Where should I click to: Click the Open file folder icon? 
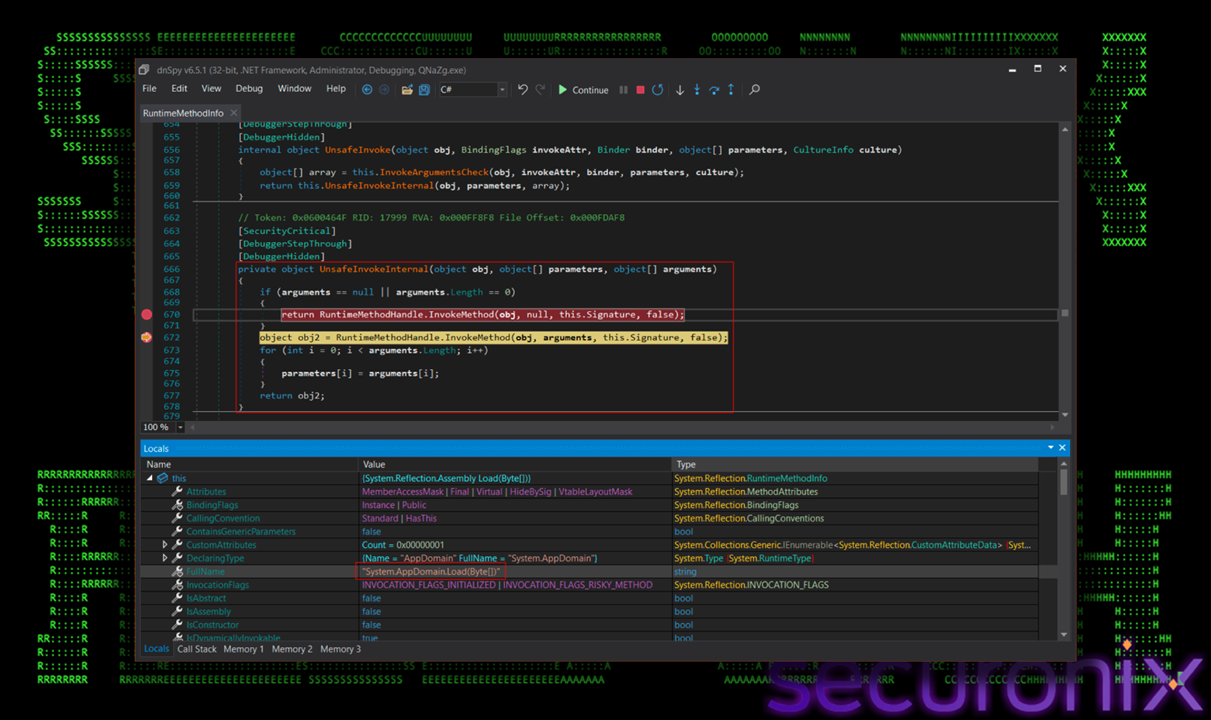click(x=407, y=90)
